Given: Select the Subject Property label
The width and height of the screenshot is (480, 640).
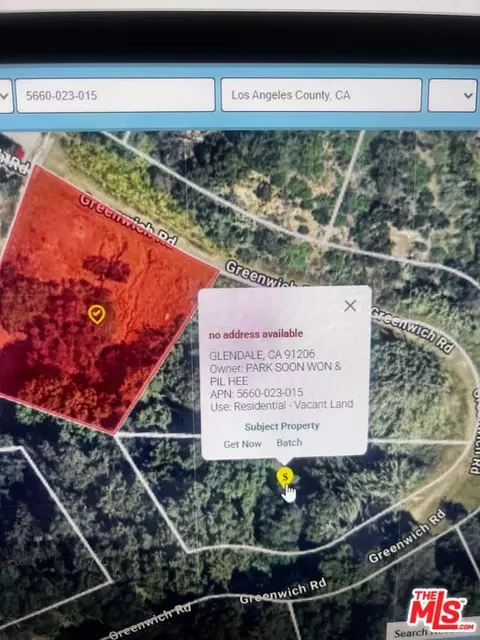Looking at the screenshot, I should coord(282,426).
